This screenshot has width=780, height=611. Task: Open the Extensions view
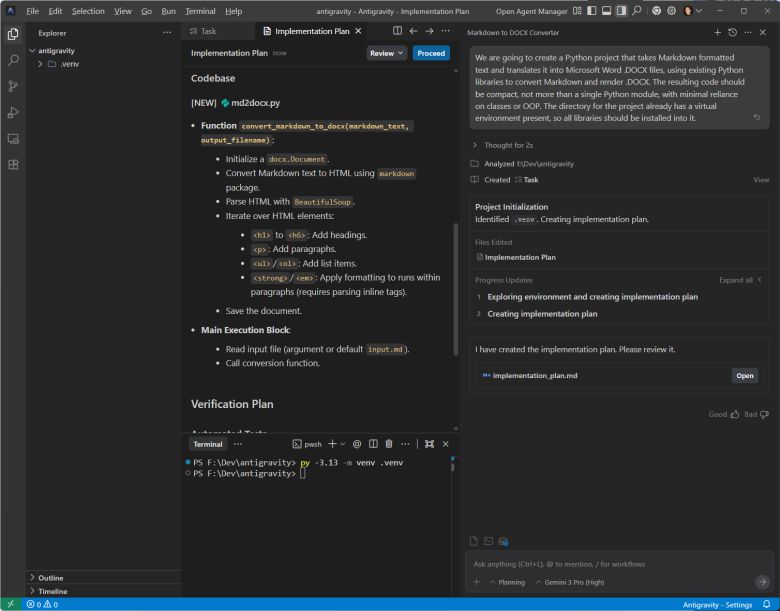point(13,164)
